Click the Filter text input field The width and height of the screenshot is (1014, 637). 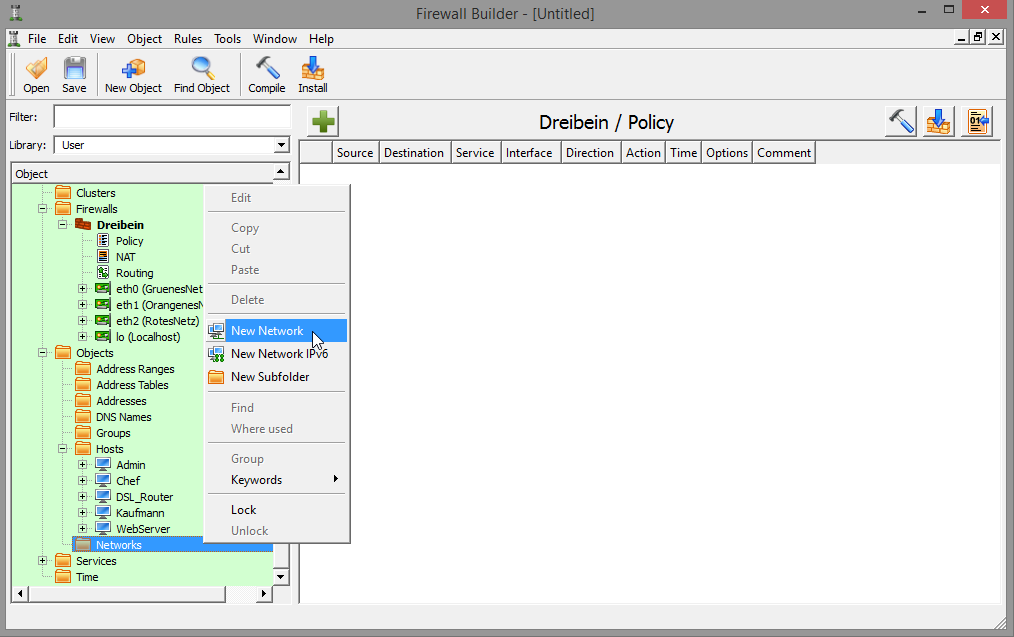coord(171,117)
